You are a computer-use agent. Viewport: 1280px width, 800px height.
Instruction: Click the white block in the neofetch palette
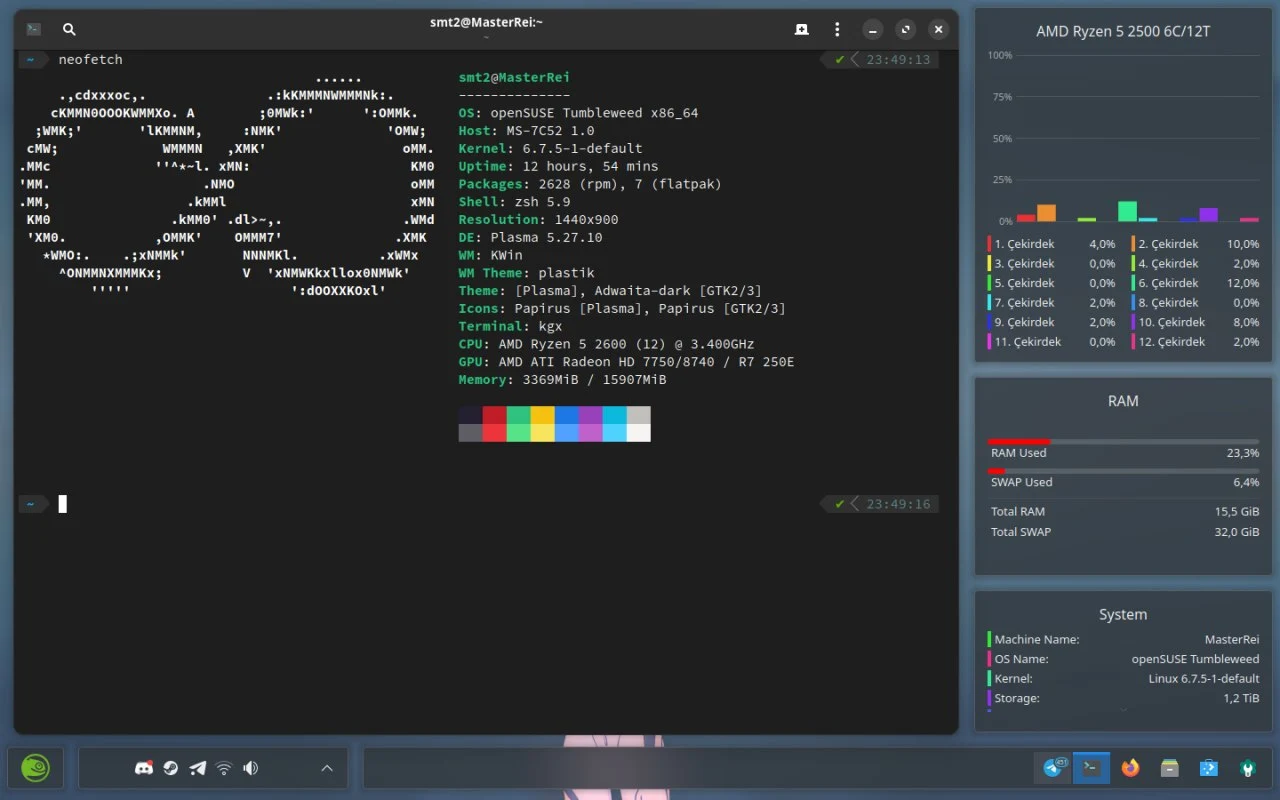(638, 433)
